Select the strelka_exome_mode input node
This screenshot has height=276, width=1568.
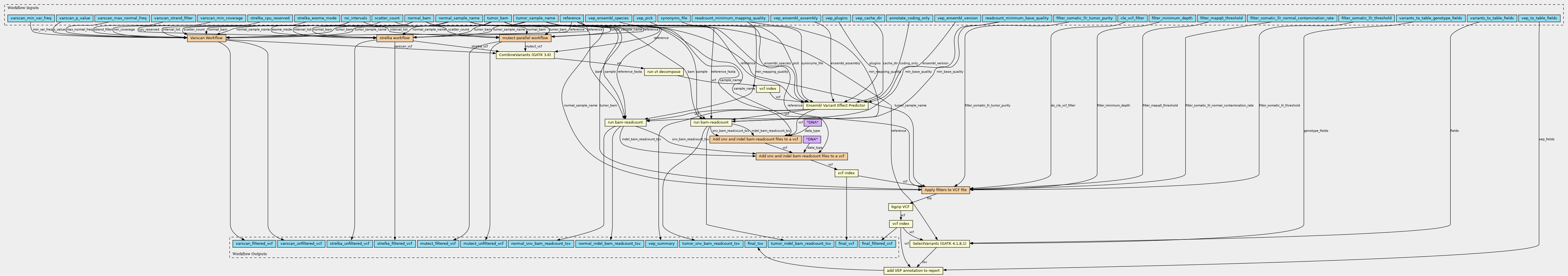[316, 18]
